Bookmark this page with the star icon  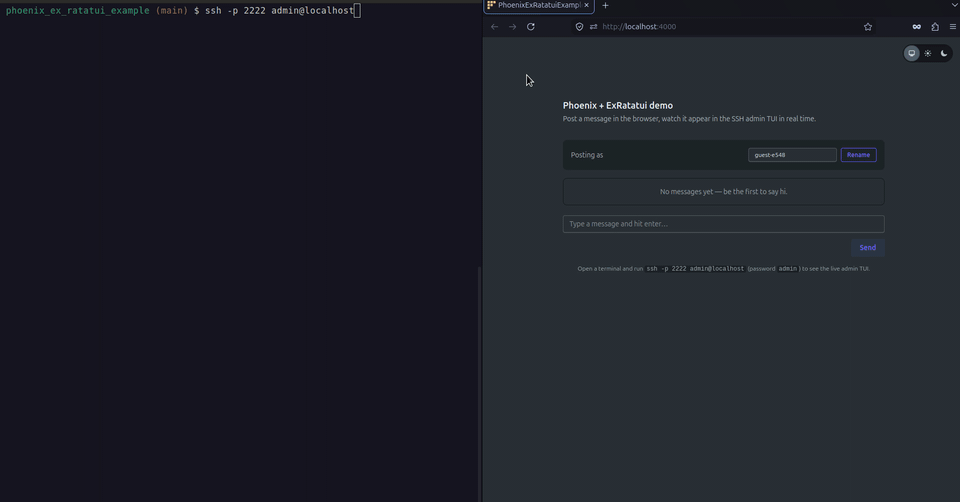(x=868, y=27)
